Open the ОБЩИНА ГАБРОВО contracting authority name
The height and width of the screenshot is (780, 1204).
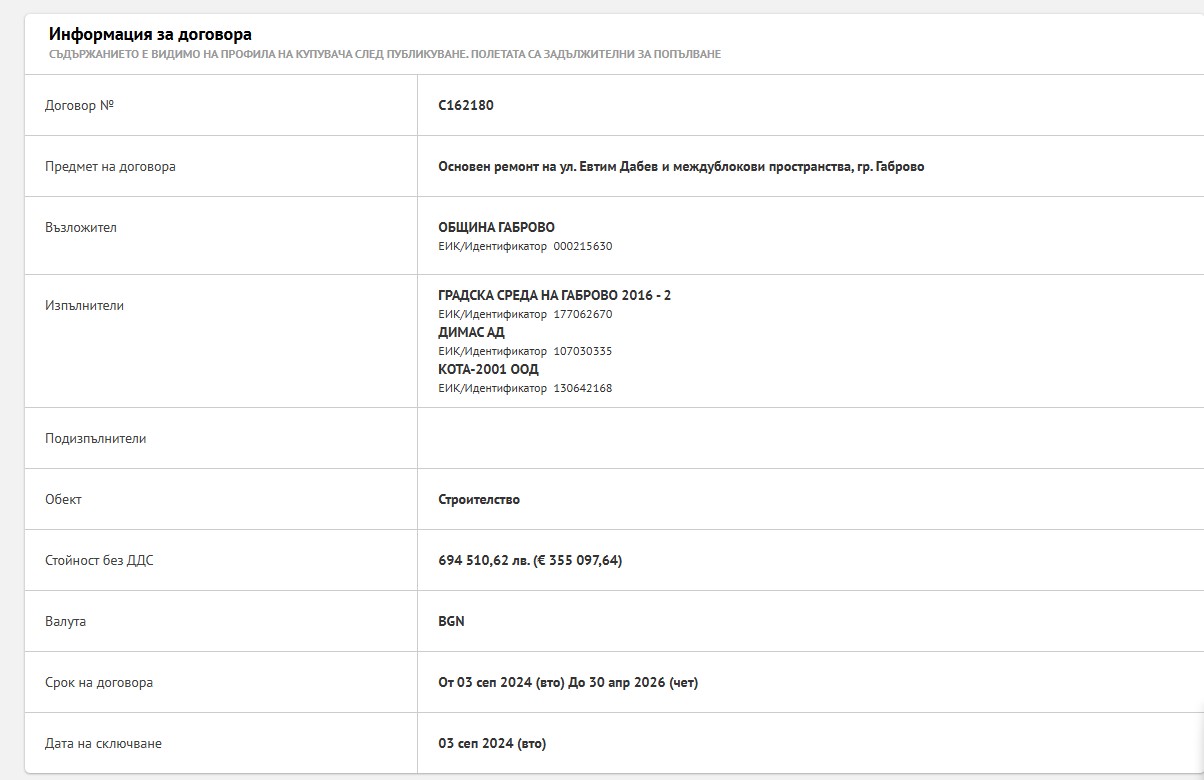496,227
